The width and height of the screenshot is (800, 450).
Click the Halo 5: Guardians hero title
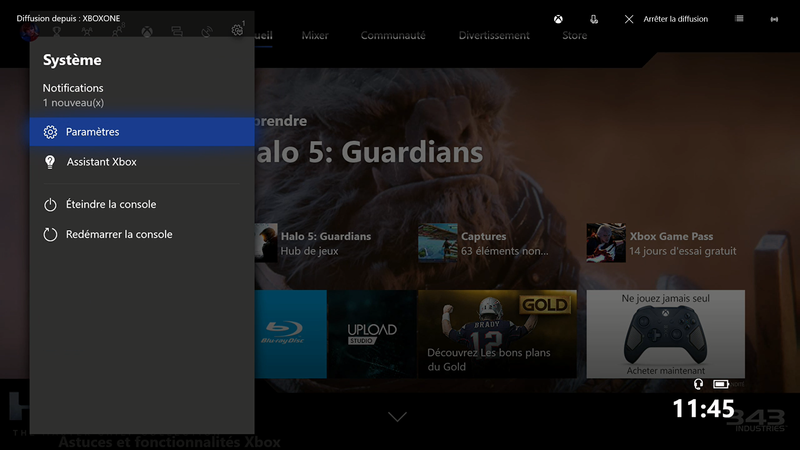pos(369,152)
